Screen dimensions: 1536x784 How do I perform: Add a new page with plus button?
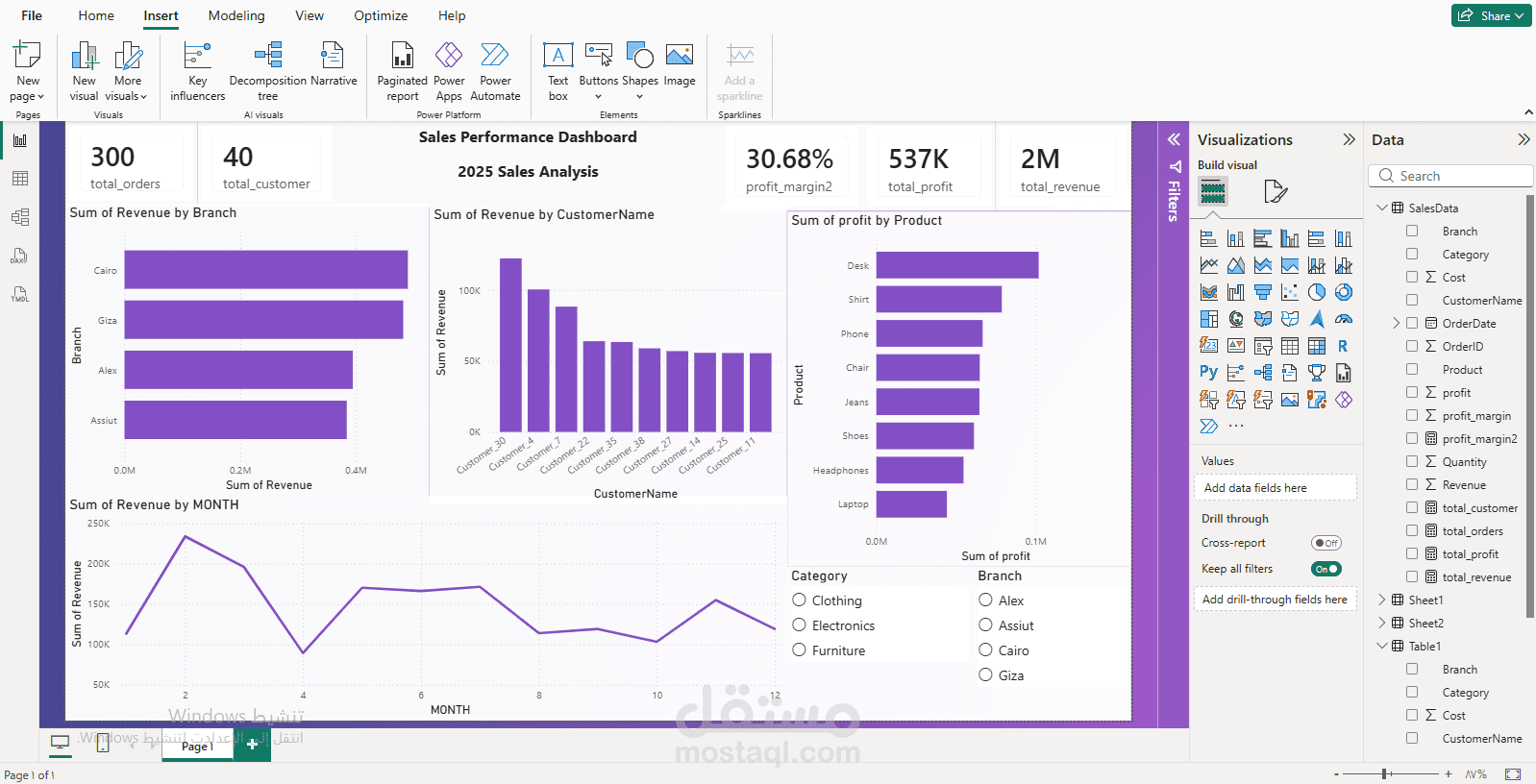pos(252,745)
